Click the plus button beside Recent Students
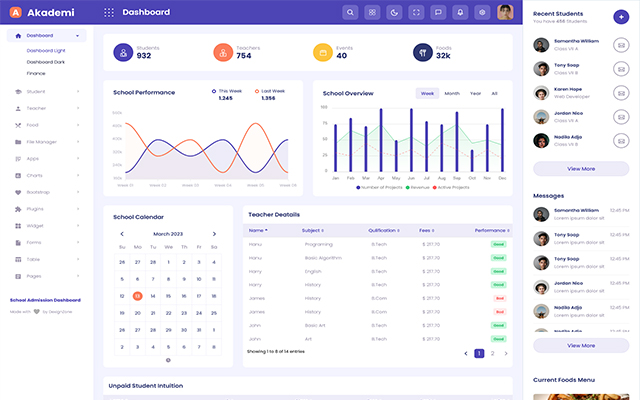Screen dimensions: 640x400 tap(621, 17)
